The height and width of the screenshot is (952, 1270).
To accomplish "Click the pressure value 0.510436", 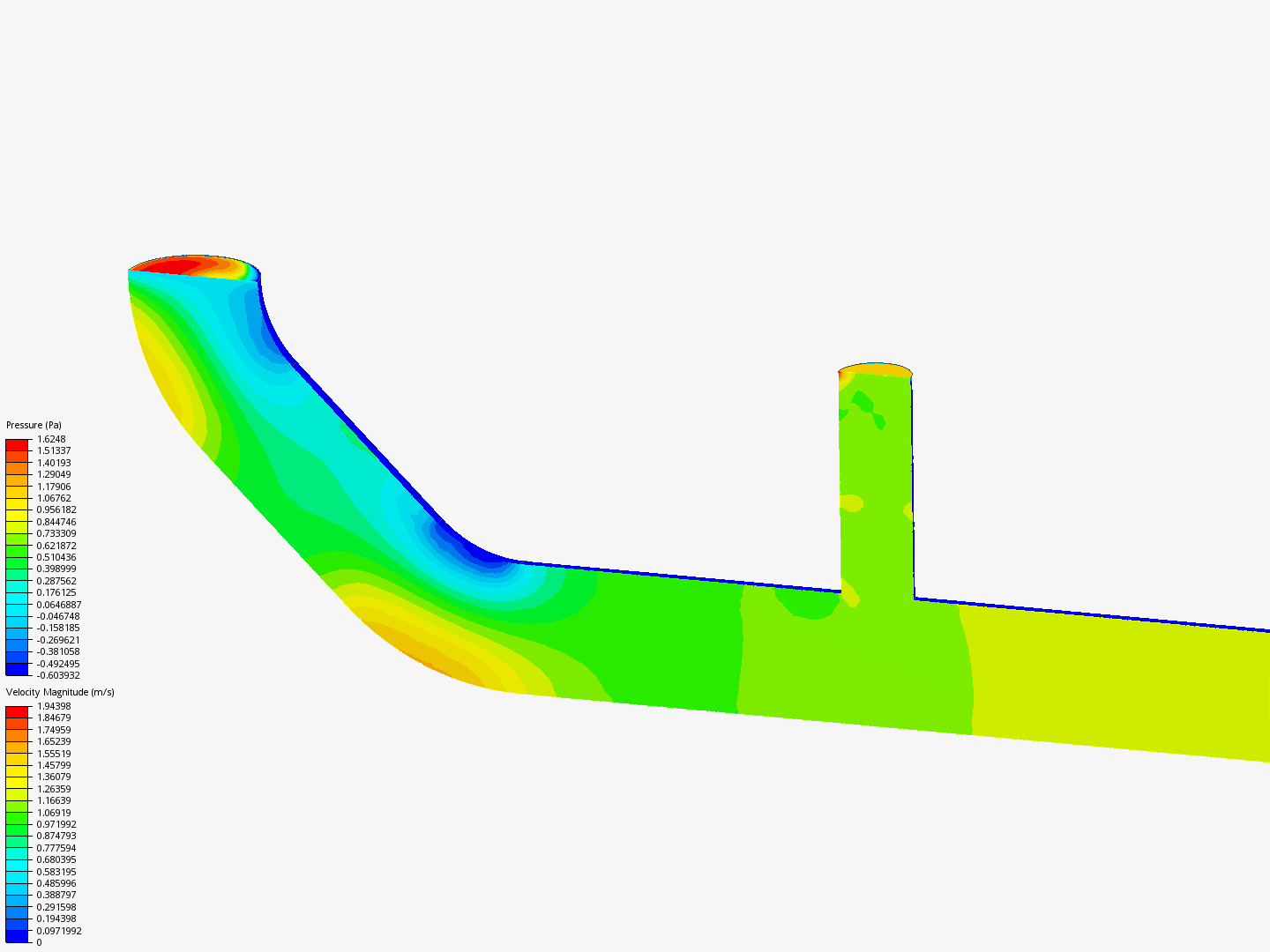I will (56, 557).
